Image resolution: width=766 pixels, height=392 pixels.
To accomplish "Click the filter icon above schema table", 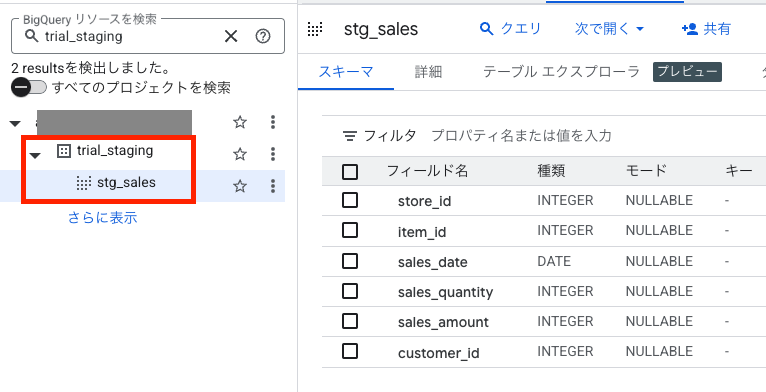I will pyautogui.click(x=349, y=136).
